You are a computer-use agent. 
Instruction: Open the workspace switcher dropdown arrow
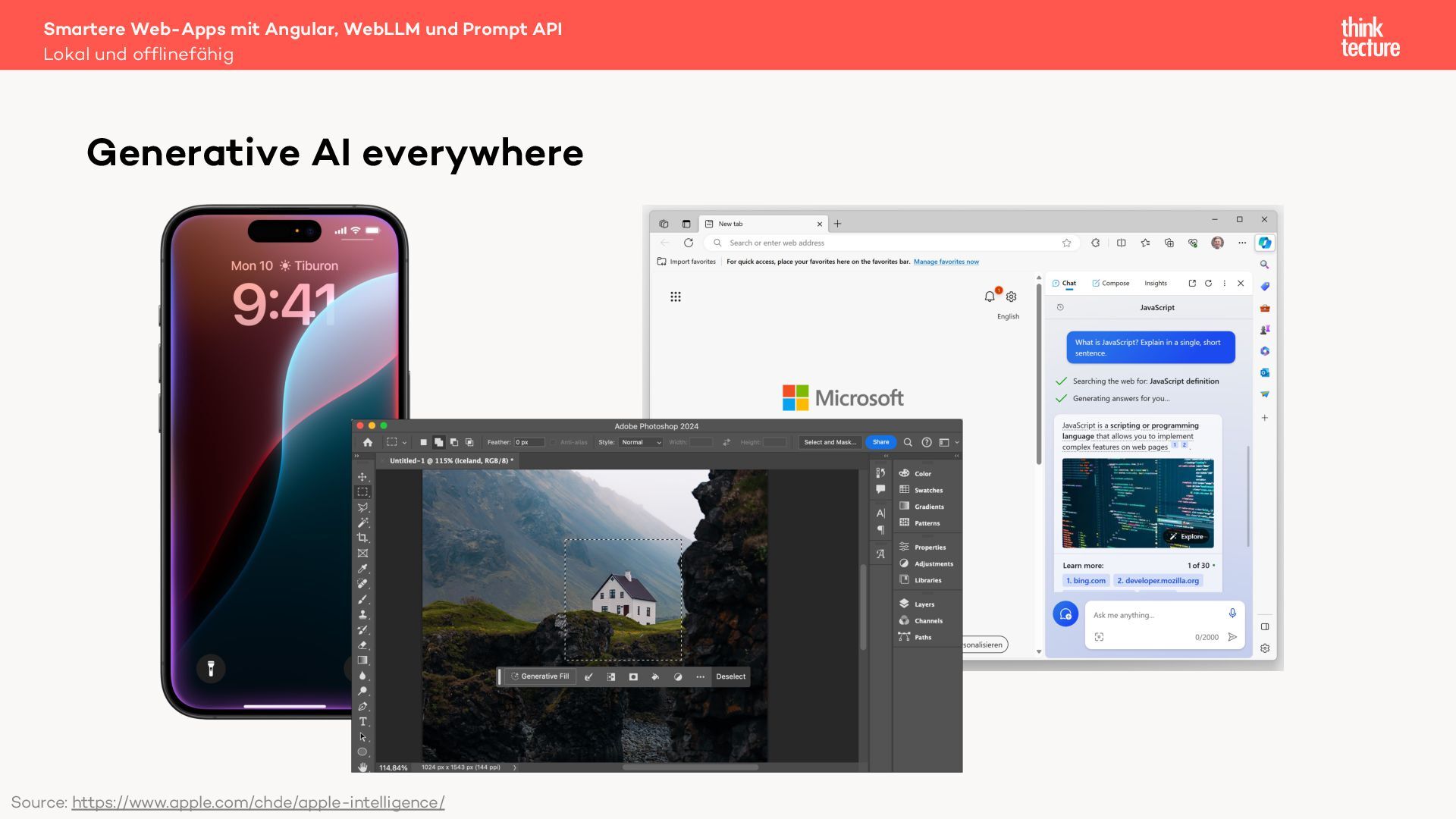[x=956, y=442]
